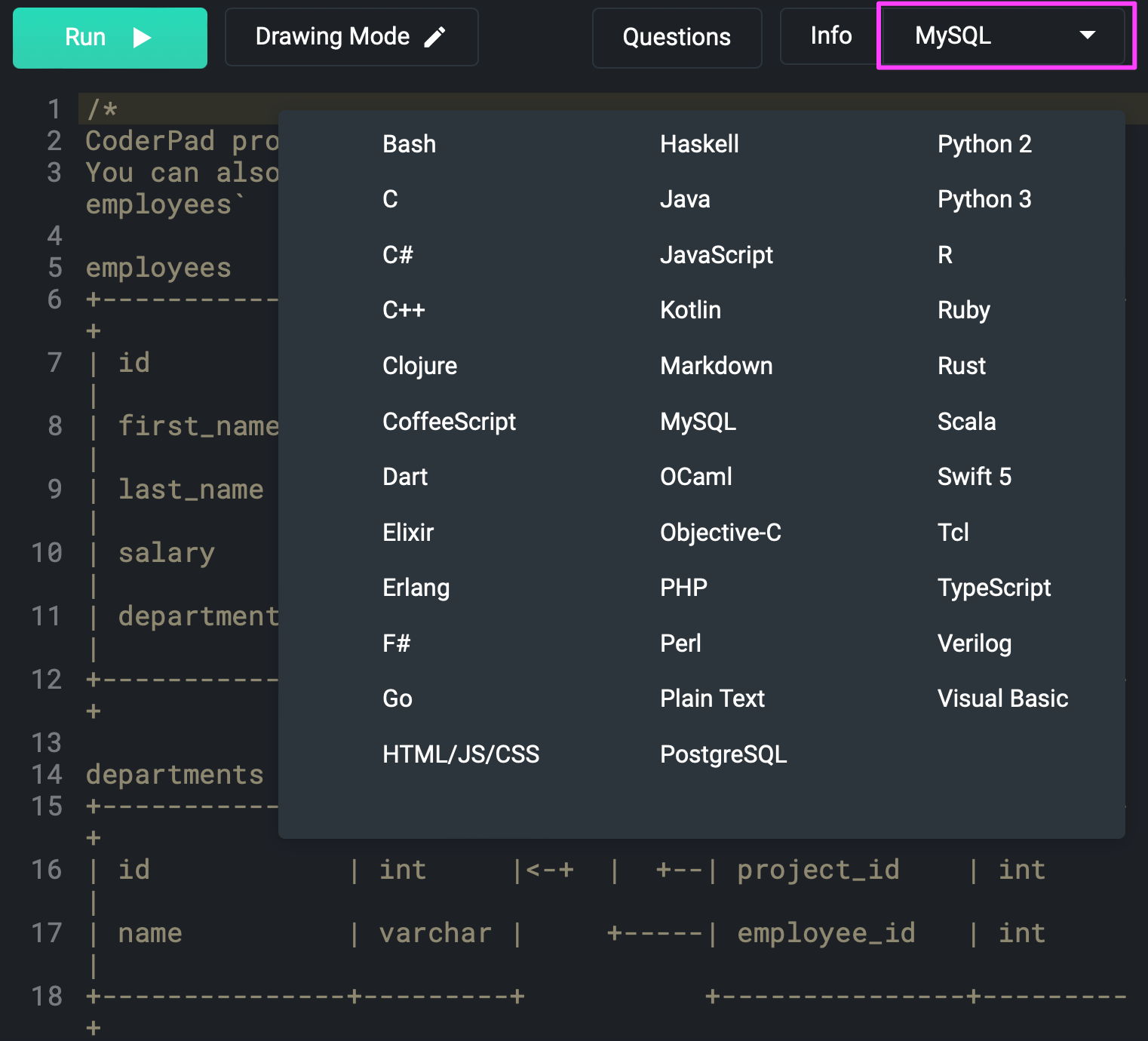
Task: Choose Kotlin in the menu
Action: (x=690, y=310)
